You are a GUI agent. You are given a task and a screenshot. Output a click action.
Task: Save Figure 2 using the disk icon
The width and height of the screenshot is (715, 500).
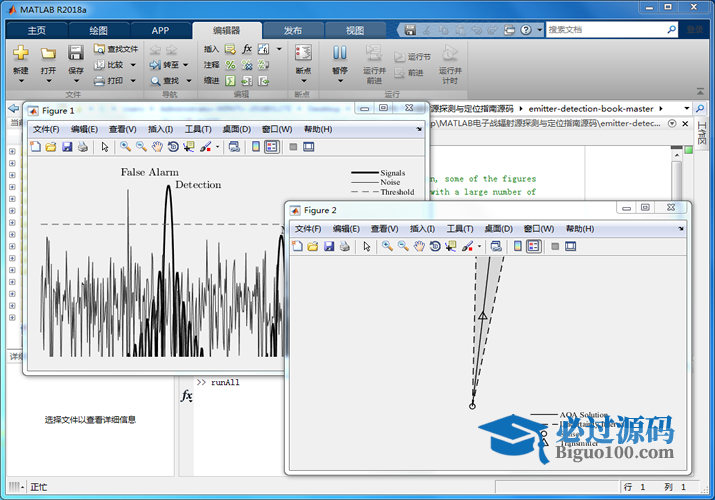[x=328, y=246]
